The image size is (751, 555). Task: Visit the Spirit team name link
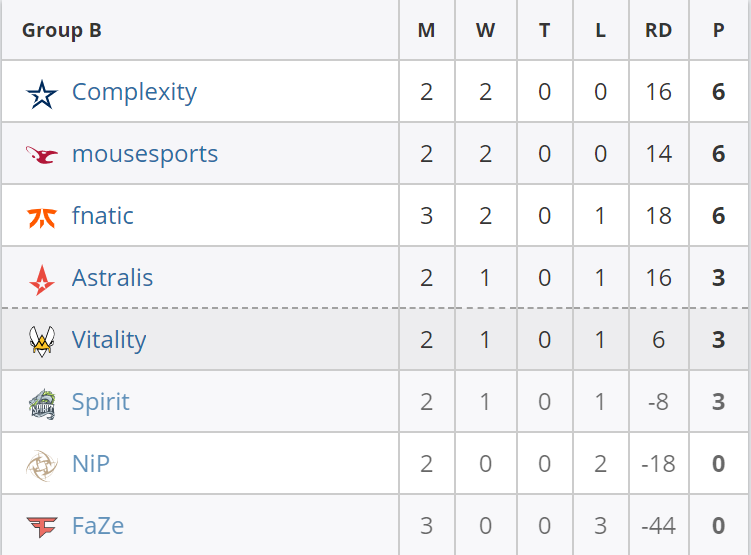[x=101, y=402]
